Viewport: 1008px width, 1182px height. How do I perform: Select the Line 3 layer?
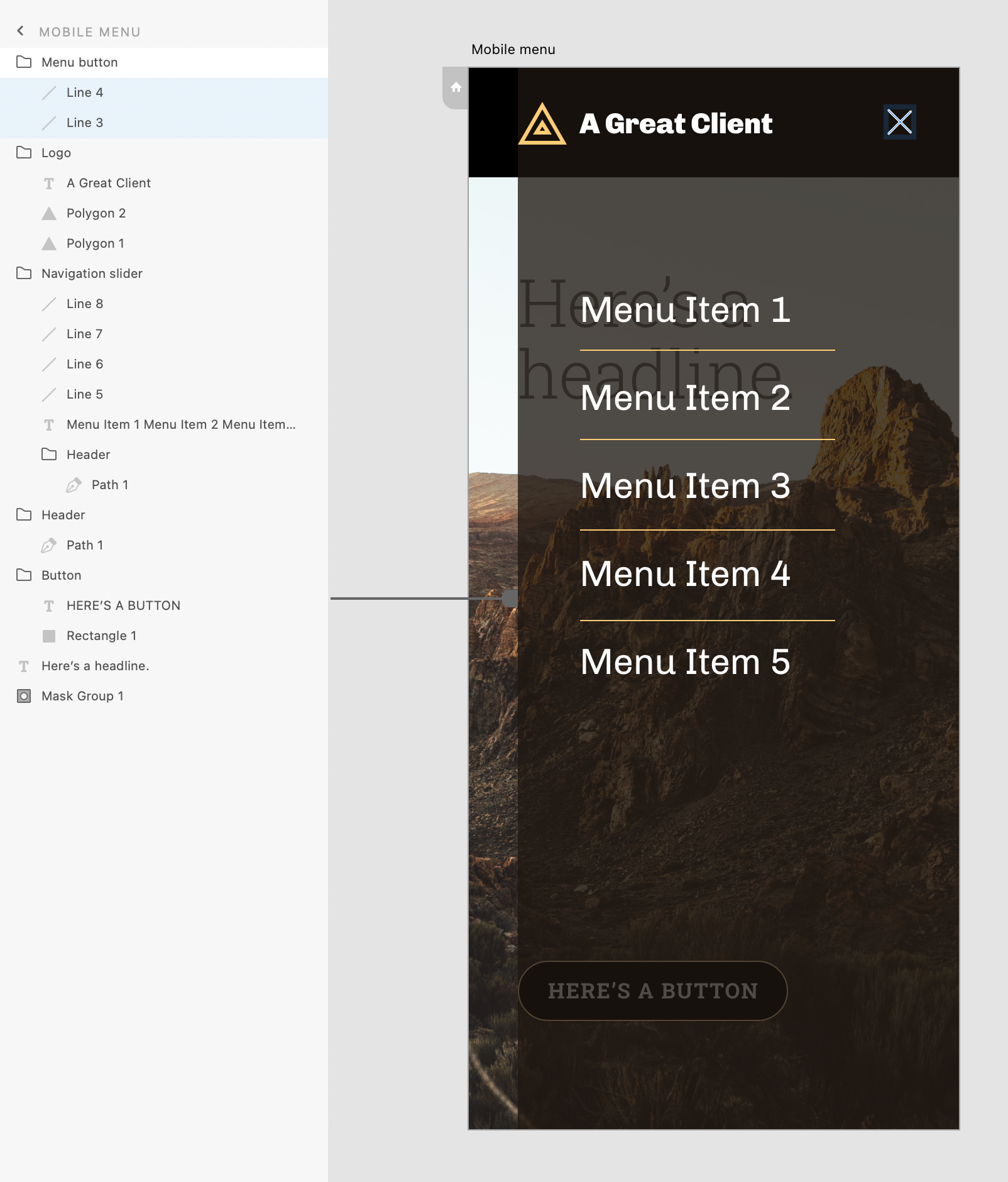point(164,123)
